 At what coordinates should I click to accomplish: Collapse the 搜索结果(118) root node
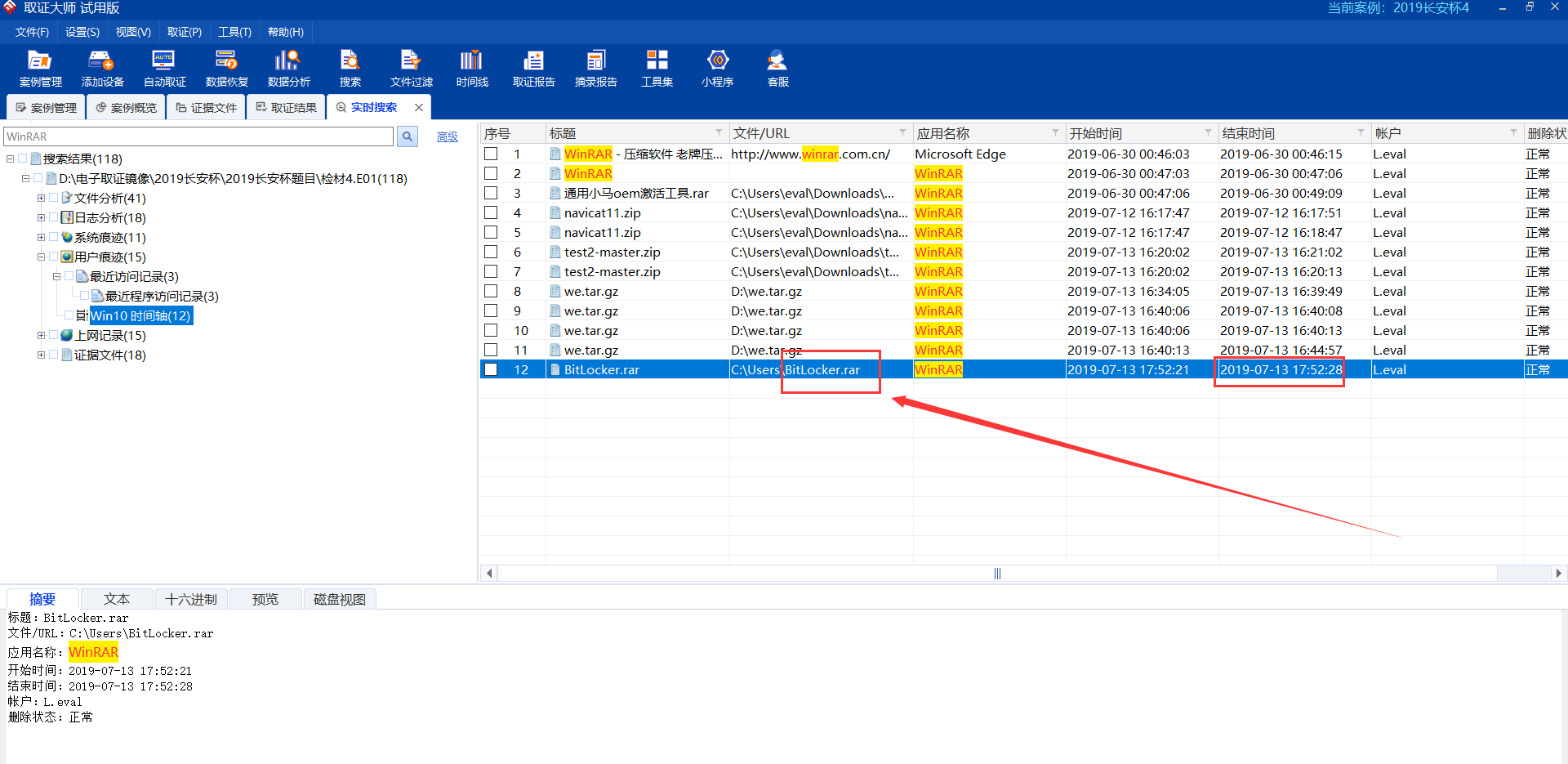tap(10, 159)
